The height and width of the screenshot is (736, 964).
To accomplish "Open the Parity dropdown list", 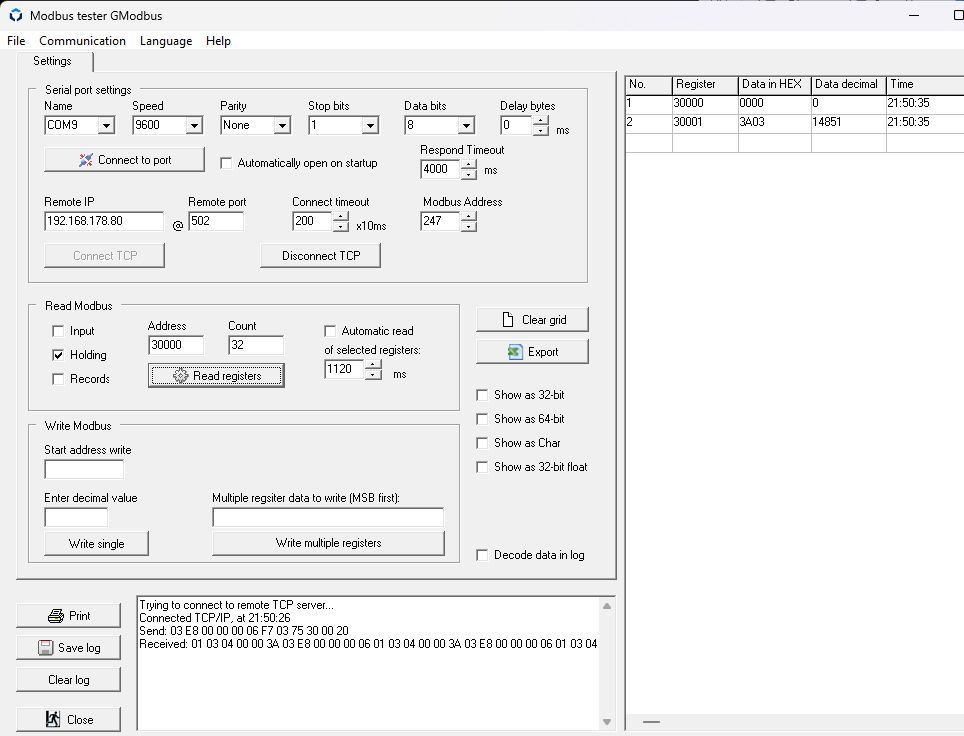I will click(282, 126).
